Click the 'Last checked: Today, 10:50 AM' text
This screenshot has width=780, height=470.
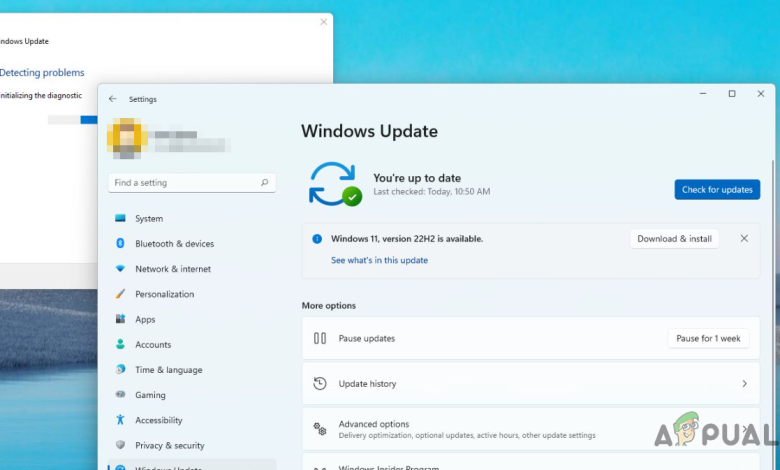tap(432, 191)
